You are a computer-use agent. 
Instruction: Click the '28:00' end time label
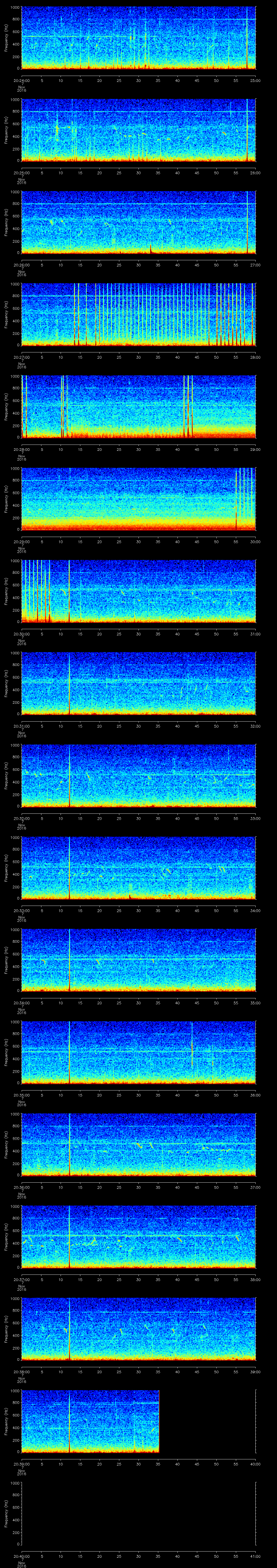(256, 357)
